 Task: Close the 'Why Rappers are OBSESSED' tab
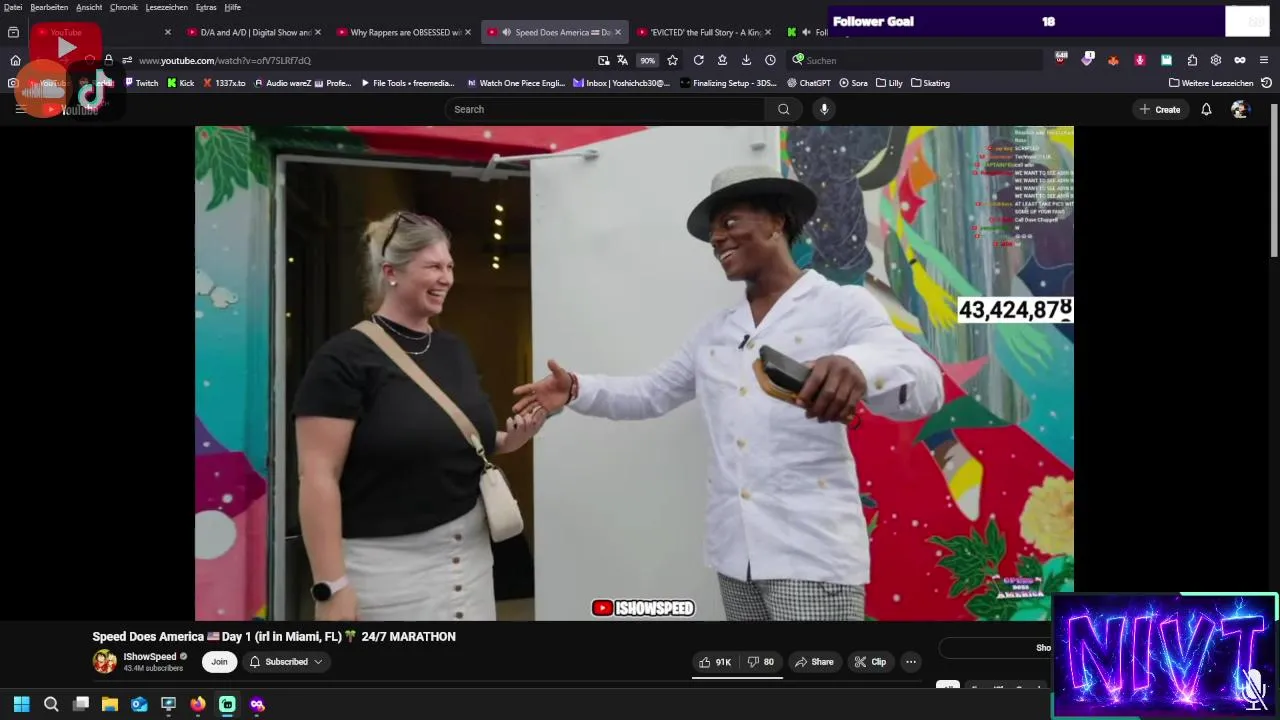point(468,32)
